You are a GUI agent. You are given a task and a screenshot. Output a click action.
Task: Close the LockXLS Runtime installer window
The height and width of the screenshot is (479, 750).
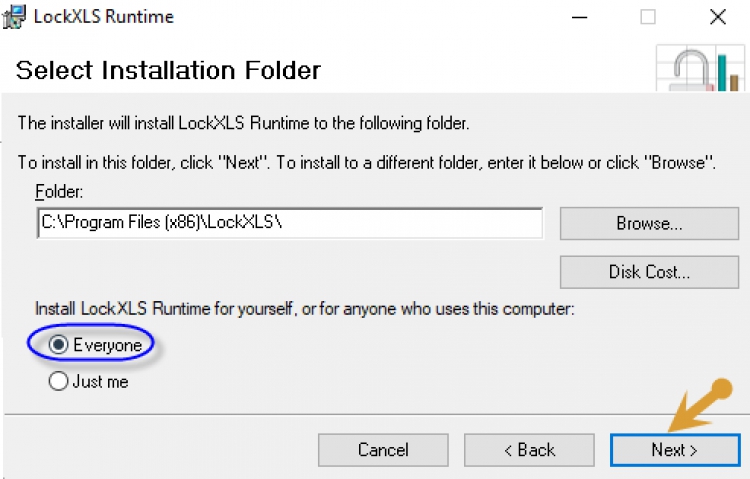click(716, 17)
